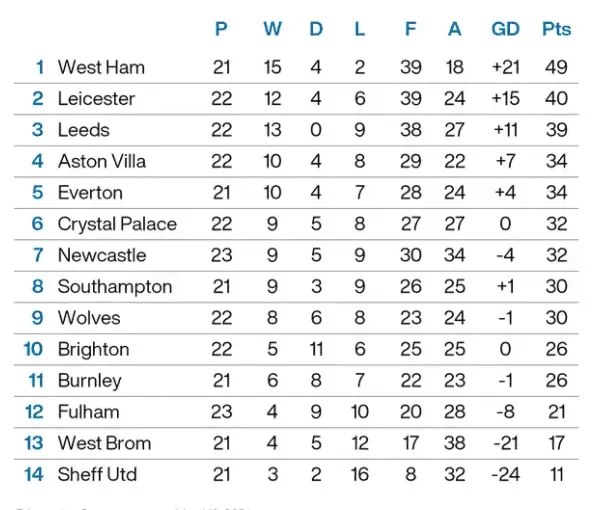611x510 pixels.
Task: Sort by the Pts column header
Action: coord(556,29)
